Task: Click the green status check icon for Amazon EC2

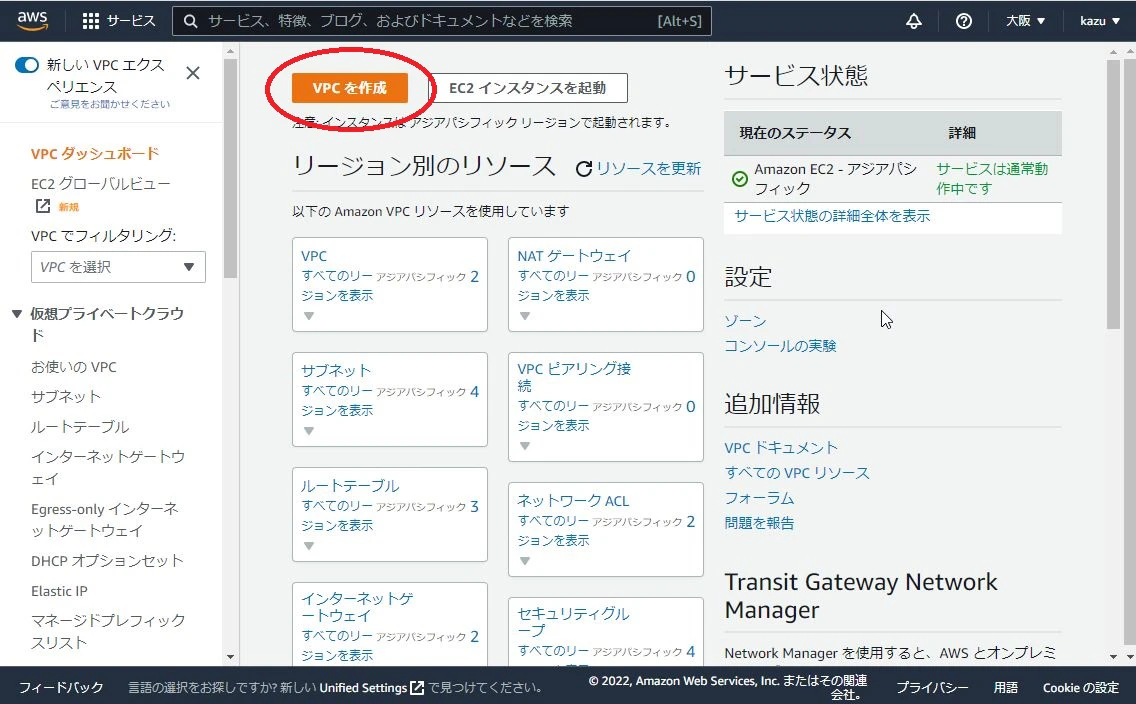Action: pos(740,179)
